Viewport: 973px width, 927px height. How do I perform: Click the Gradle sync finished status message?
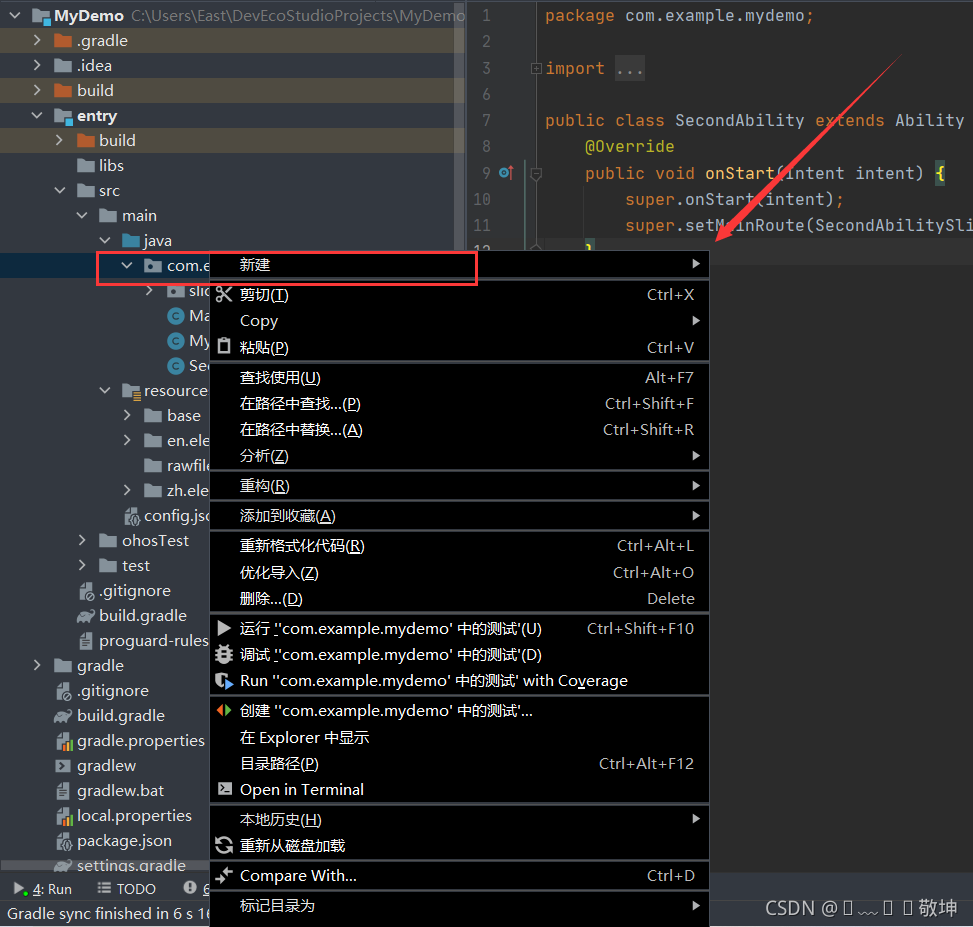[x=107, y=913]
